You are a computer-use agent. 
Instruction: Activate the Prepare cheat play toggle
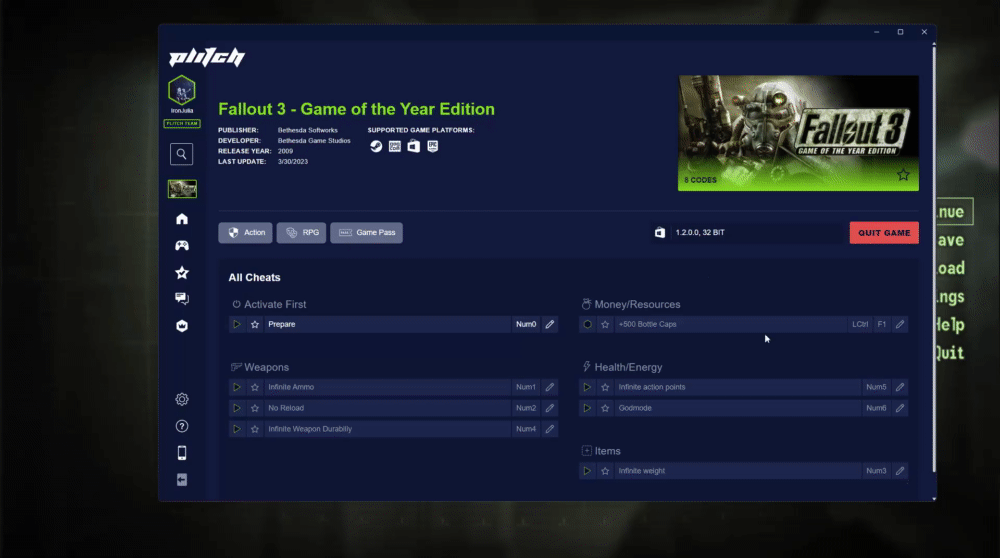point(237,324)
